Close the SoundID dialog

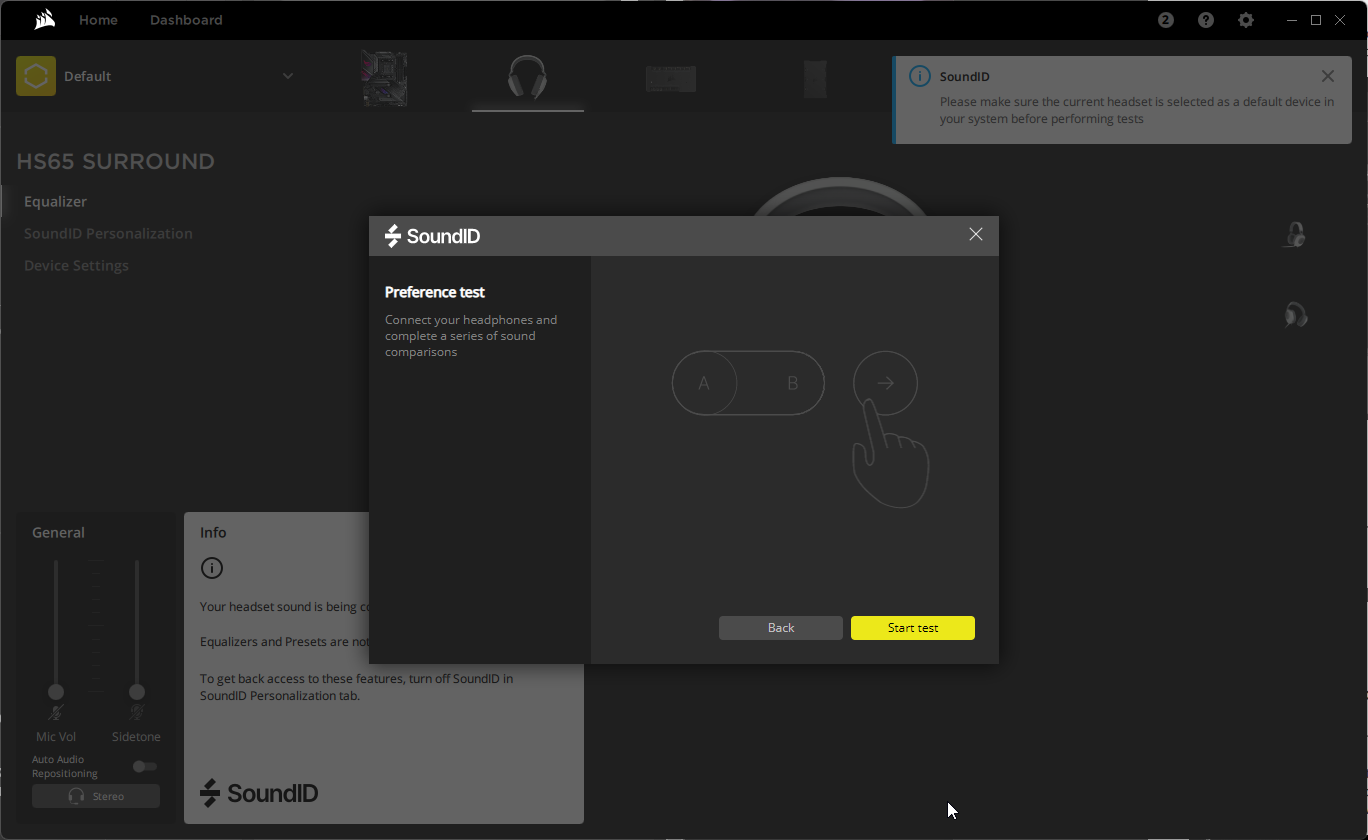[976, 234]
